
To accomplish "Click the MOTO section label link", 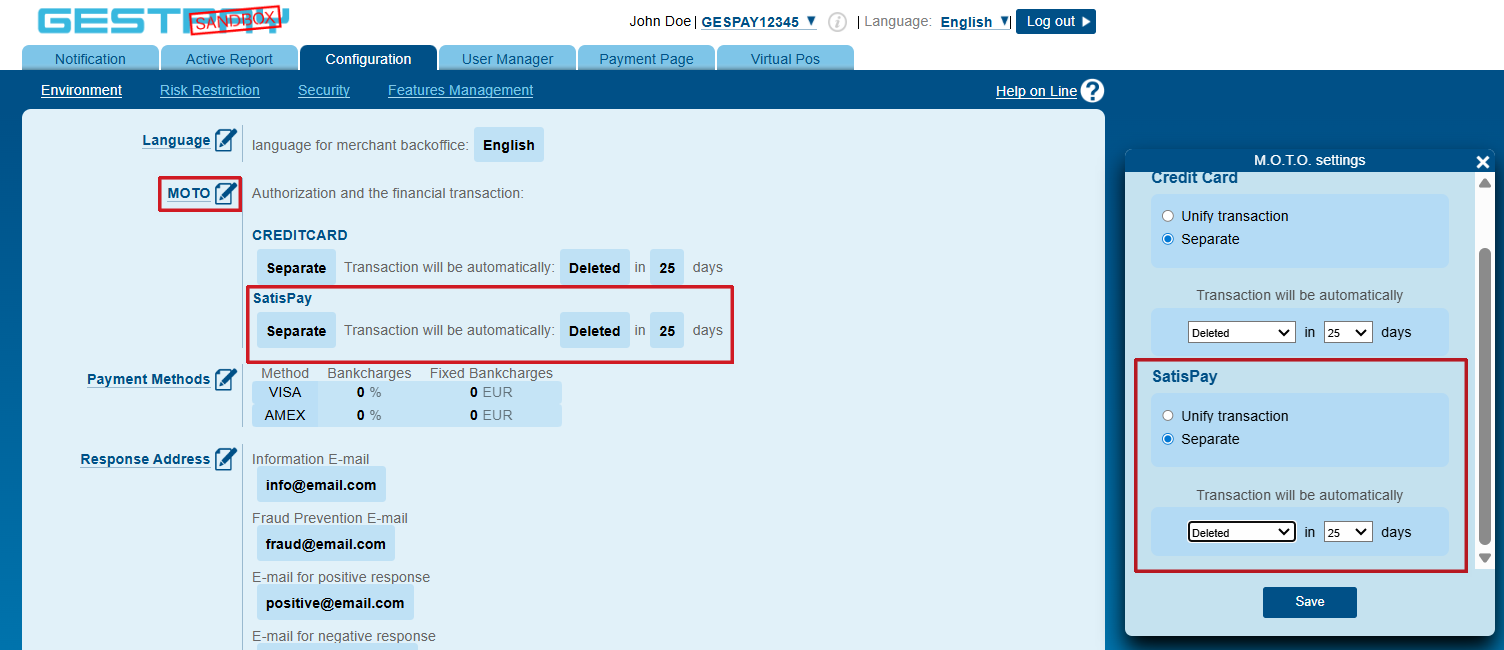I will point(189,193).
